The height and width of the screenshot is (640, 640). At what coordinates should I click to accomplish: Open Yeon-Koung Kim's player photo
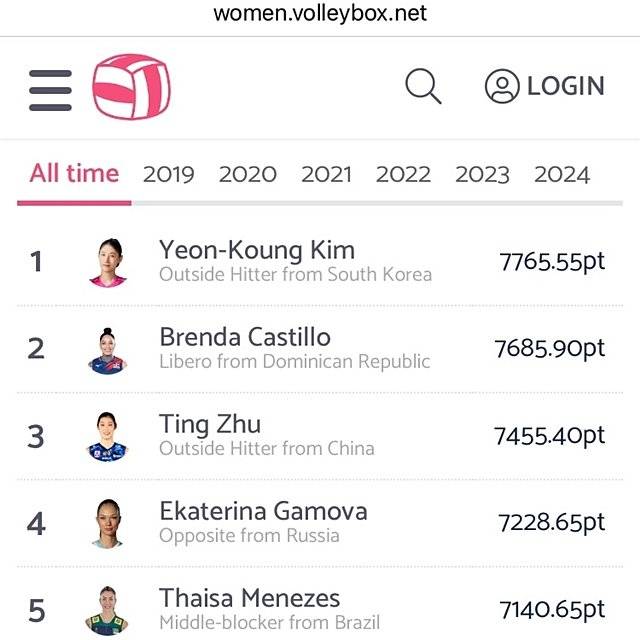click(x=108, y=262)
